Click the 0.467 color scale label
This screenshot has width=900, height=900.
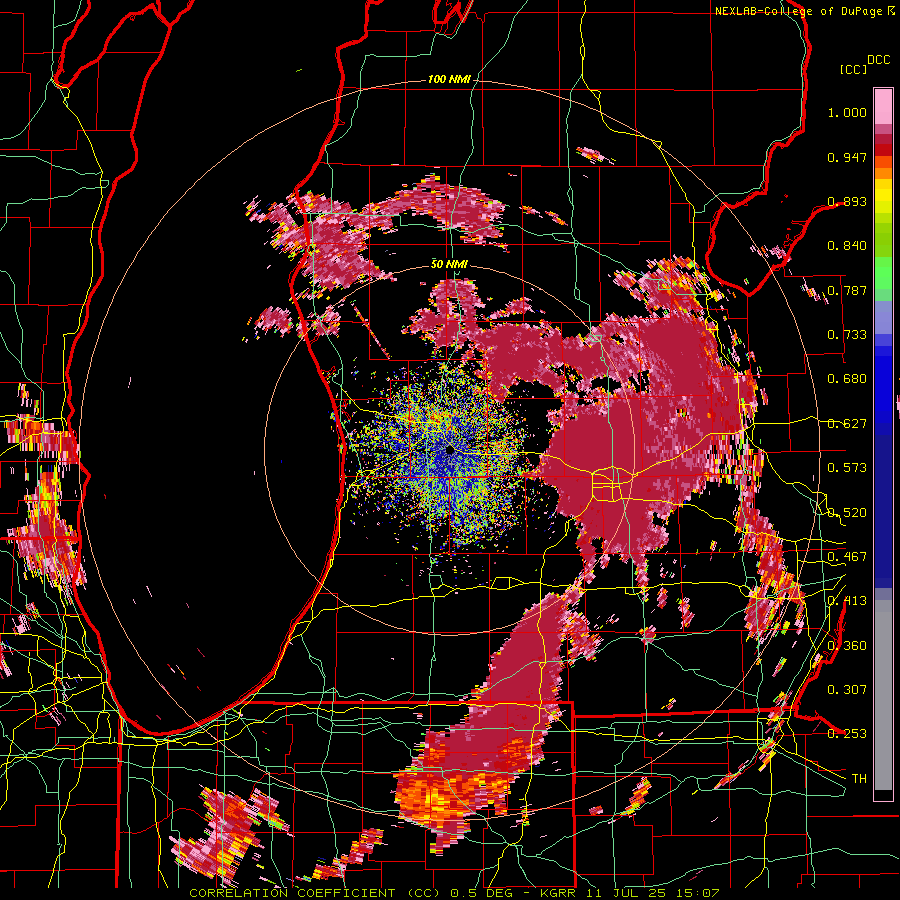[847, 557]
